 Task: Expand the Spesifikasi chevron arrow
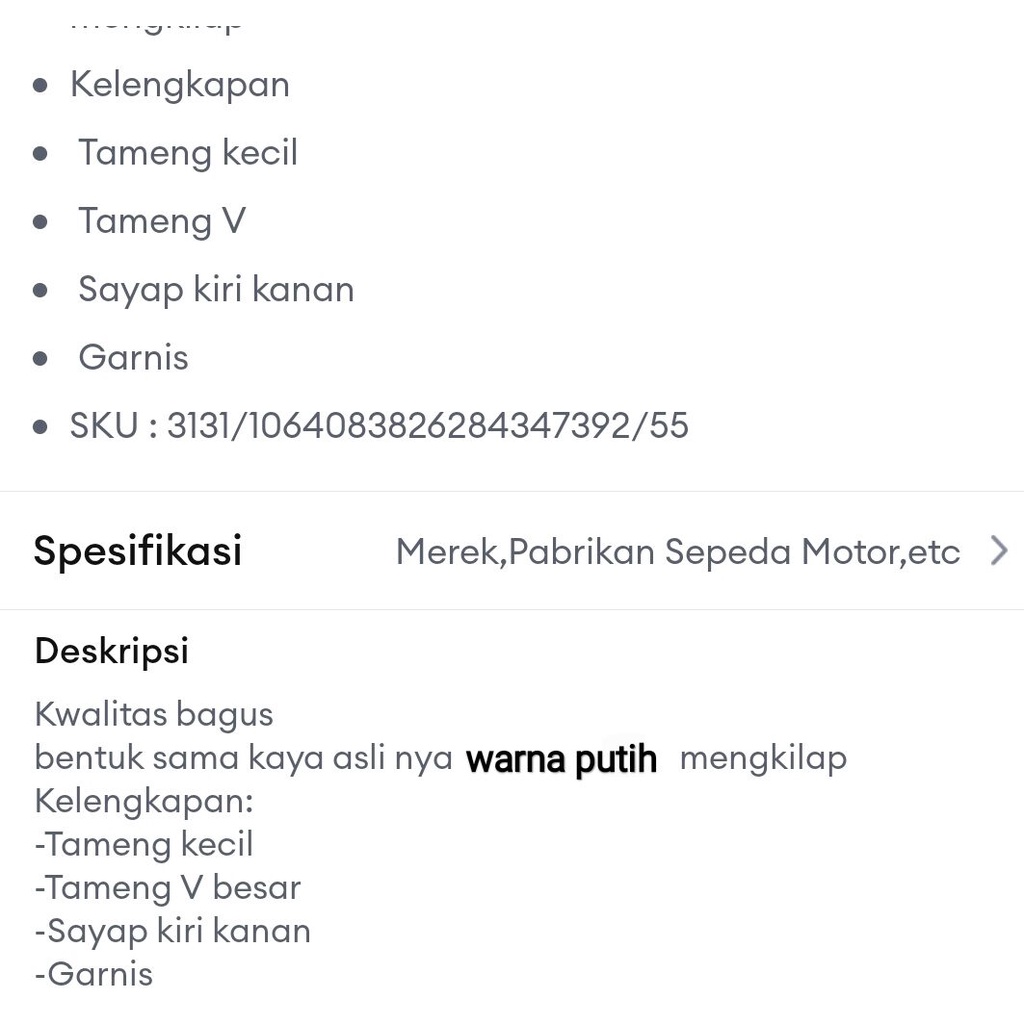(x=998, y=551)
